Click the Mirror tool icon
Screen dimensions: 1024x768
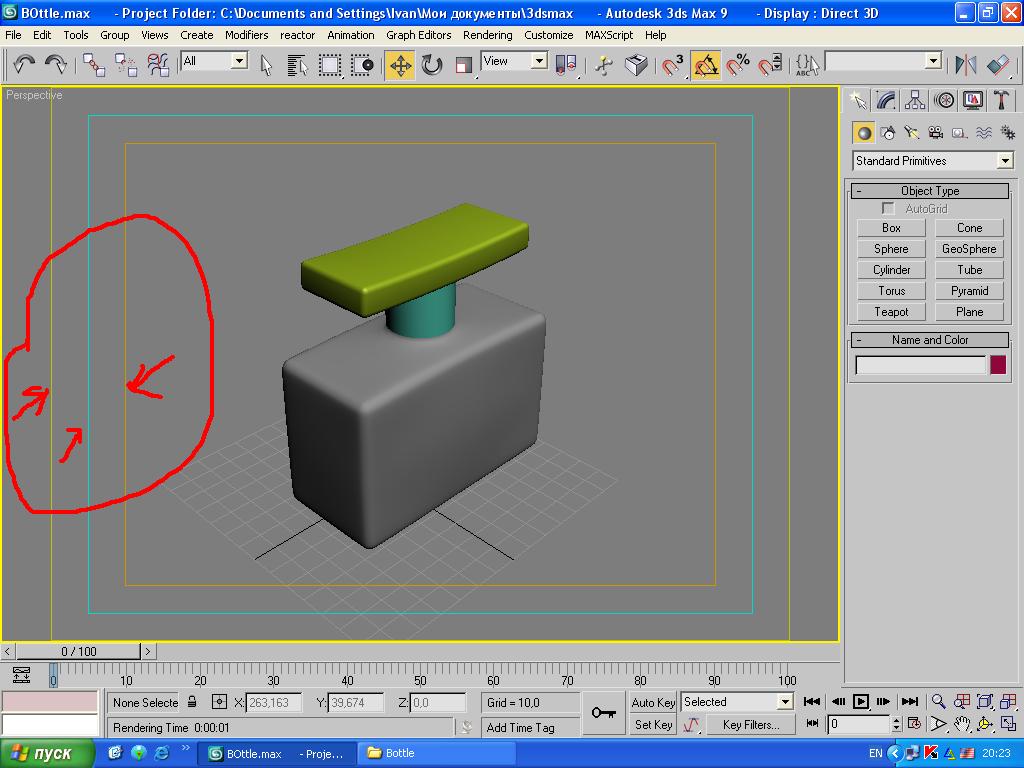965,65
